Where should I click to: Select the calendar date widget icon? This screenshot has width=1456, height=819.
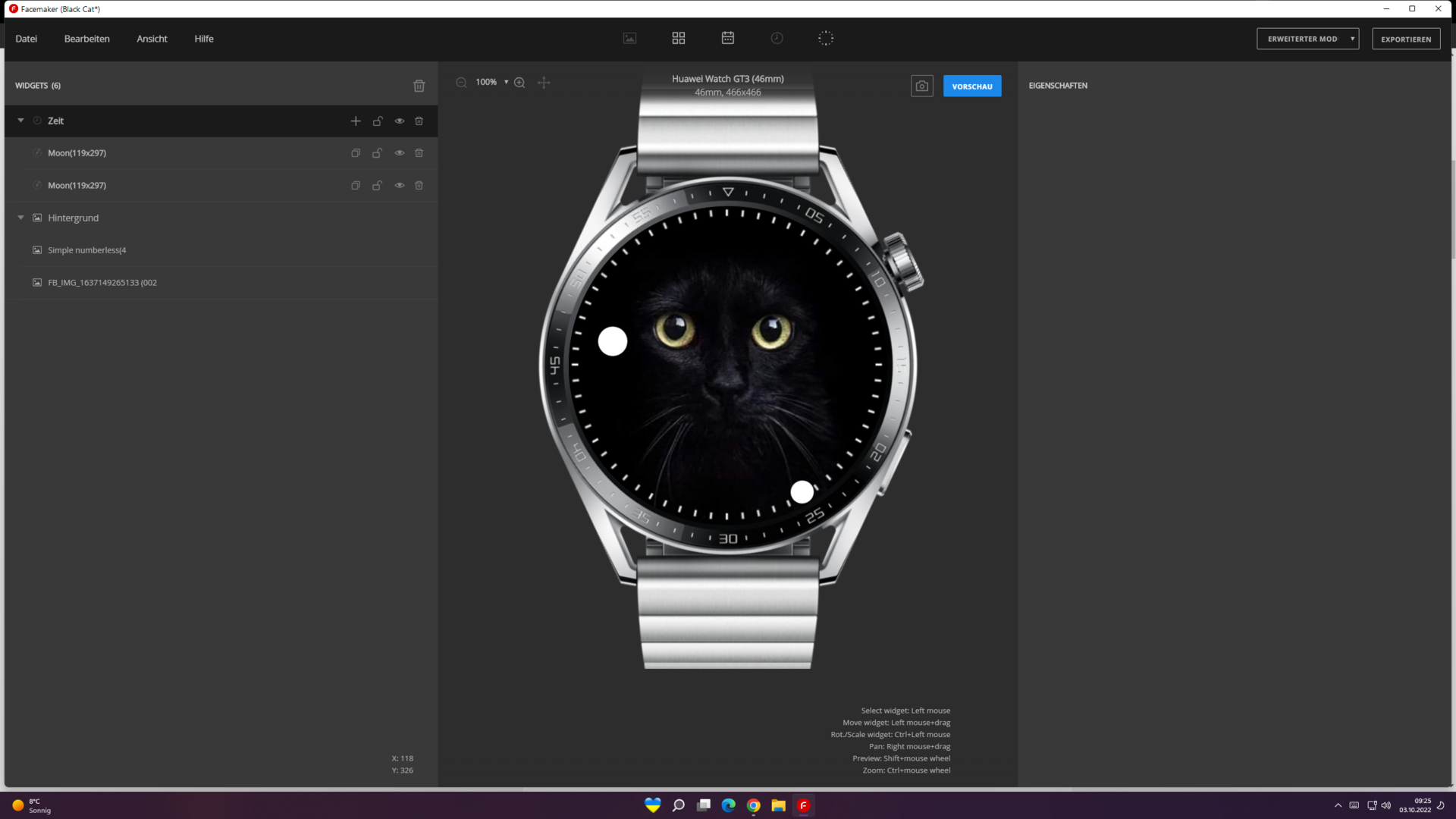point(727,38)
